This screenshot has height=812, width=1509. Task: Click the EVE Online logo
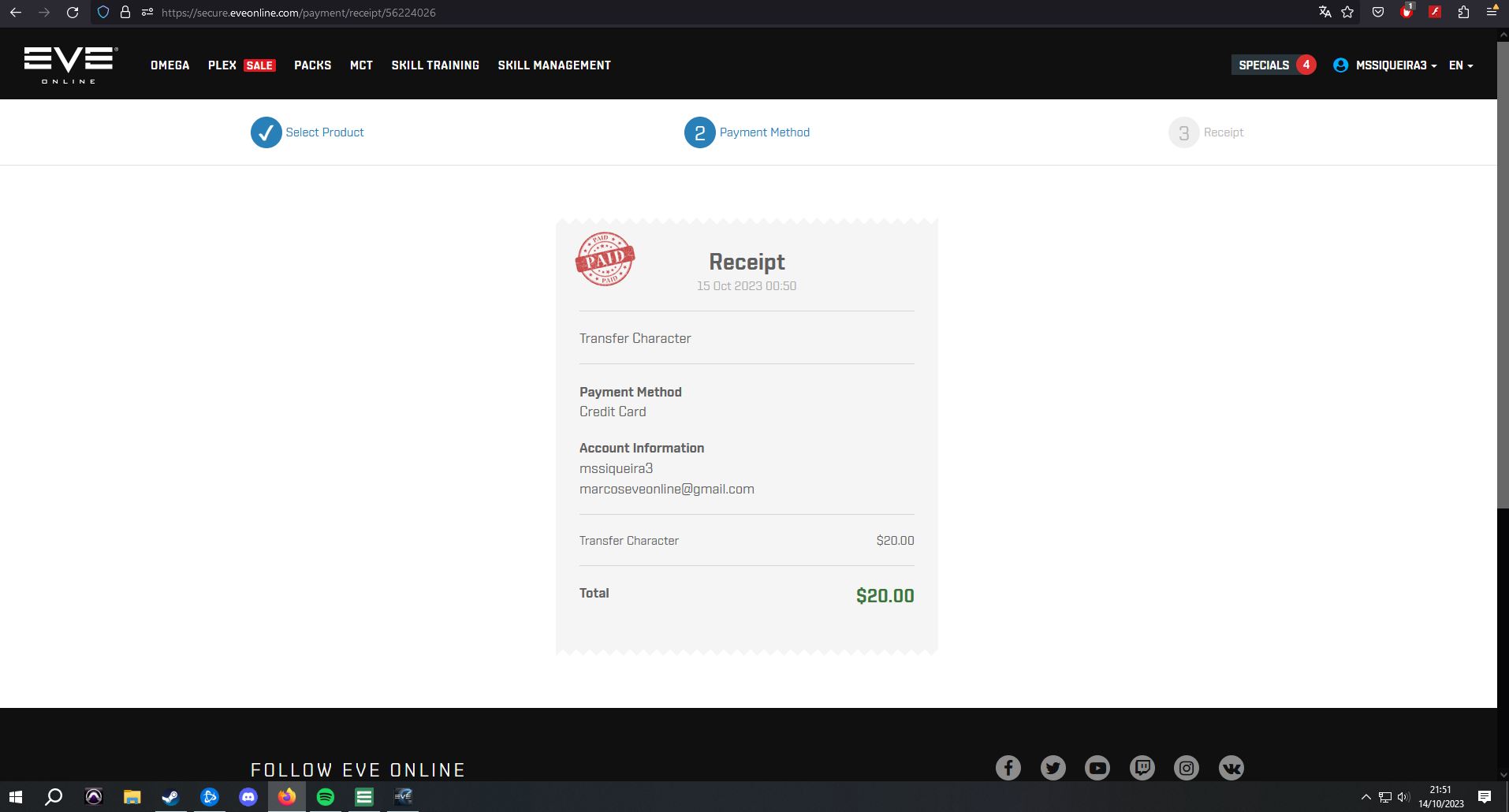point(71,65)
